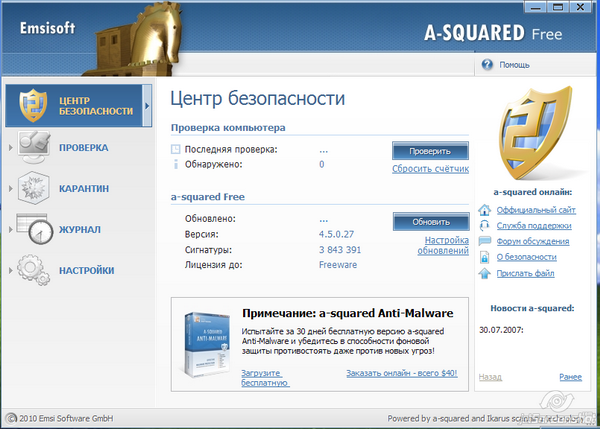
Task: Click 2010 Emsi Software GmbH copyright text
Action: pos(66,418)
